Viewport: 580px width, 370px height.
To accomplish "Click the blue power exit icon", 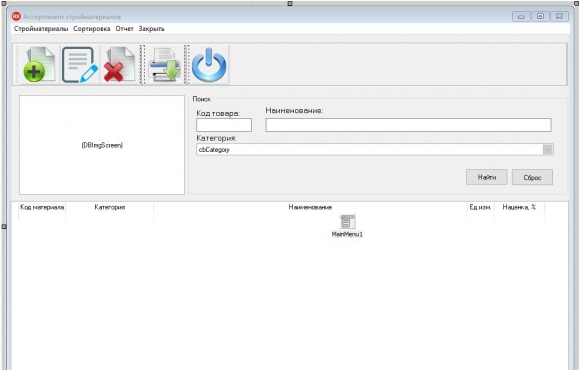I will (209, 64).
